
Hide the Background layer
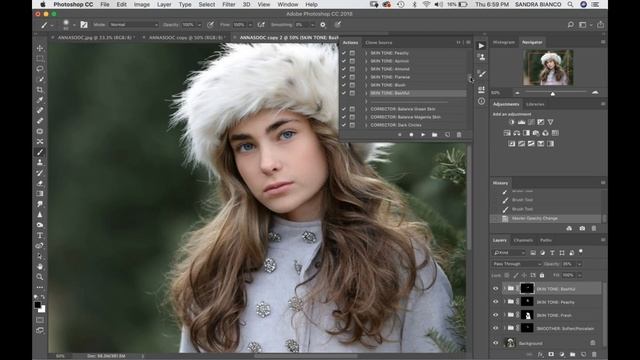[x=496, y=343]
